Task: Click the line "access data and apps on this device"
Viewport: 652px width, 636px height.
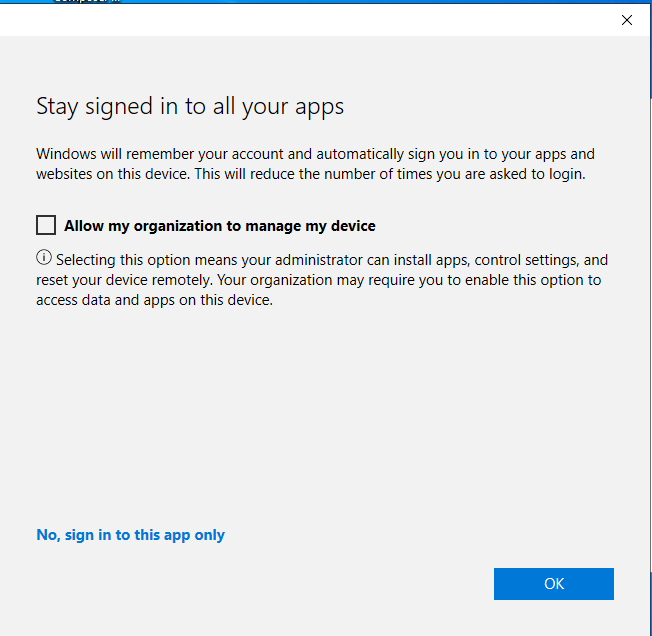Action: coord(154,300)
